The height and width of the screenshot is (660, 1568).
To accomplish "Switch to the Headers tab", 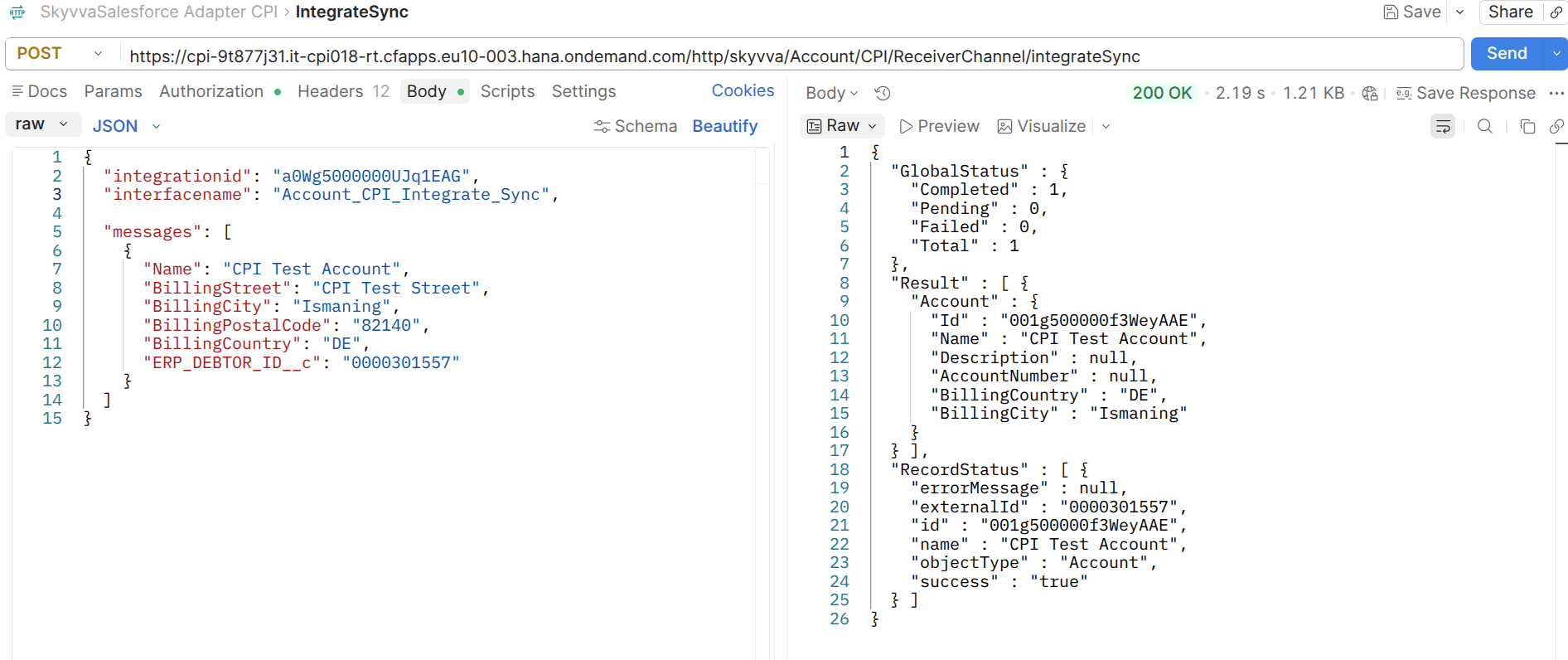I will (x=343, y=91).
